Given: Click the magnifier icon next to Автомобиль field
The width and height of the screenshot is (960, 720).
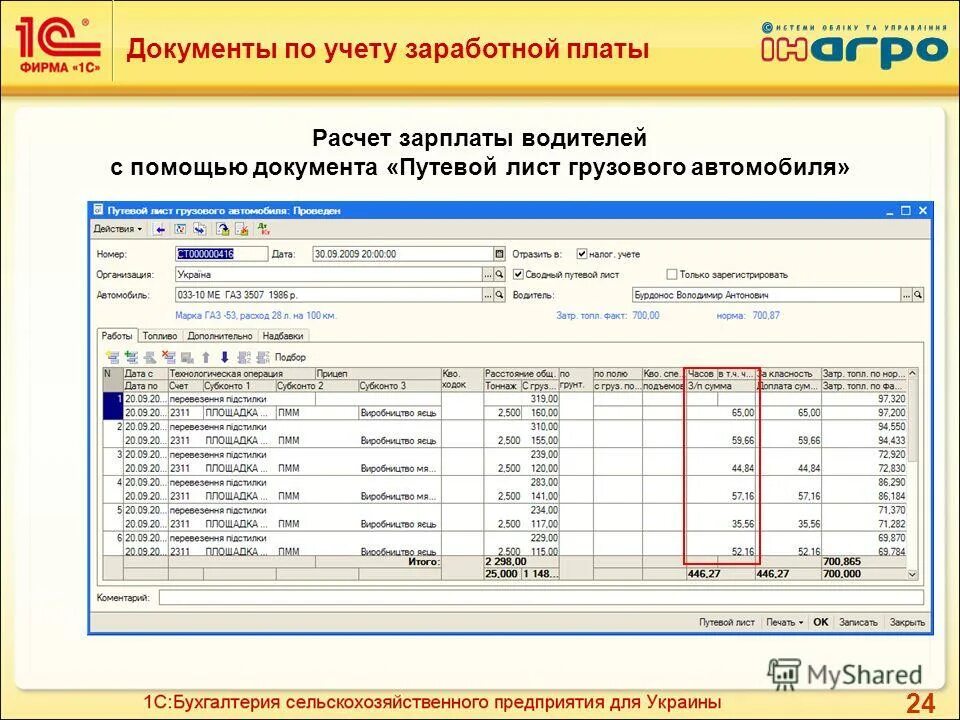Looking at the screenshot, I should [500, 295].
